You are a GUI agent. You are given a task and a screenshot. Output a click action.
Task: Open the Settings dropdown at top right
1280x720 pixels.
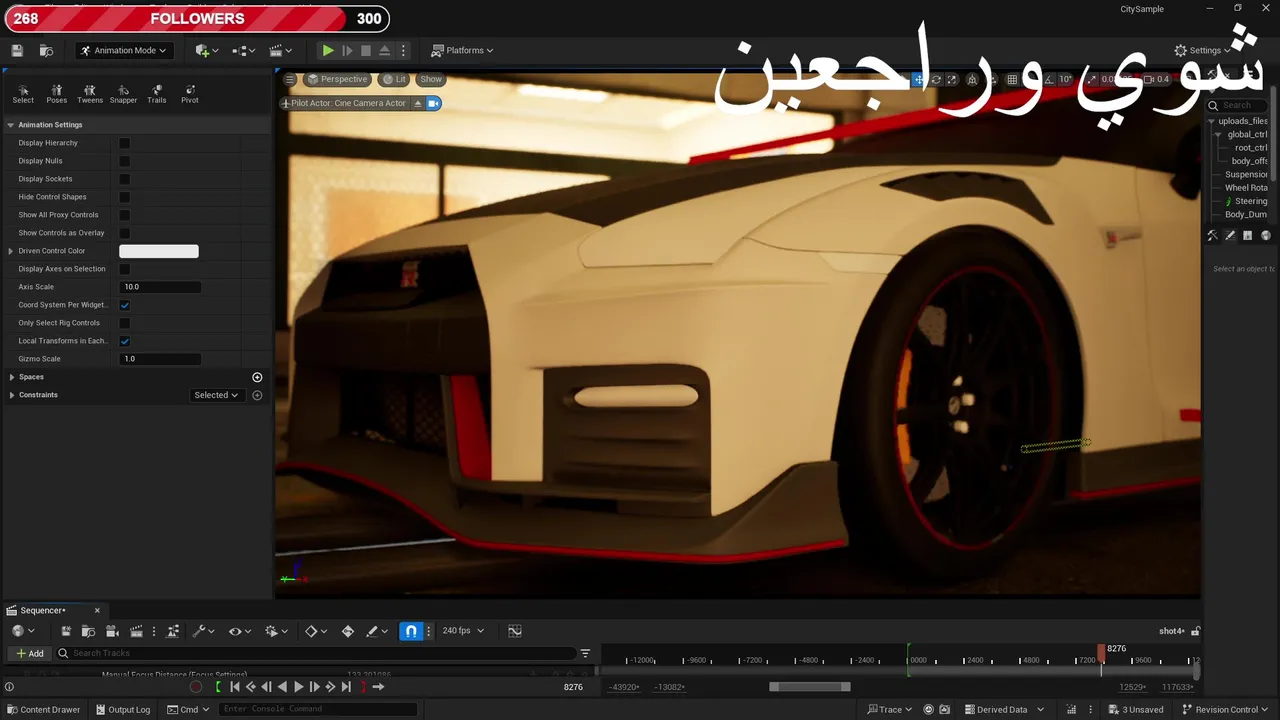[1203, 50]
